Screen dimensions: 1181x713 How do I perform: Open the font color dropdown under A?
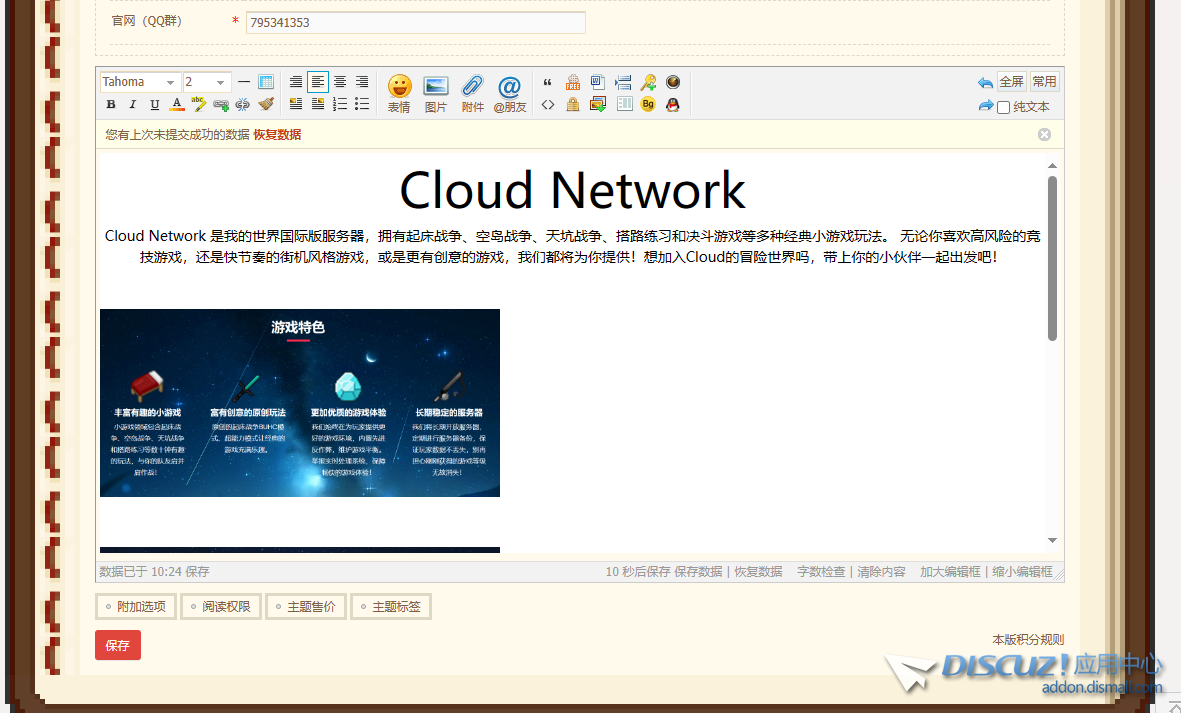click(x=174, y=104)
